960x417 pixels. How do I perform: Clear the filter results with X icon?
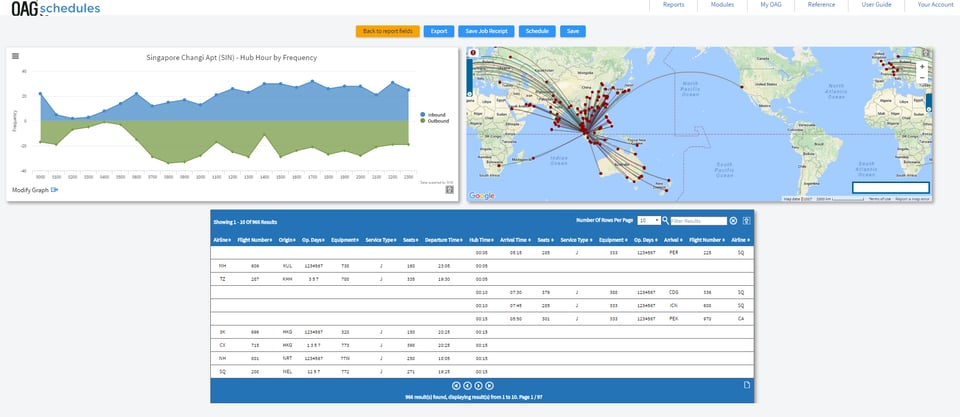click(x=733, y=220)
